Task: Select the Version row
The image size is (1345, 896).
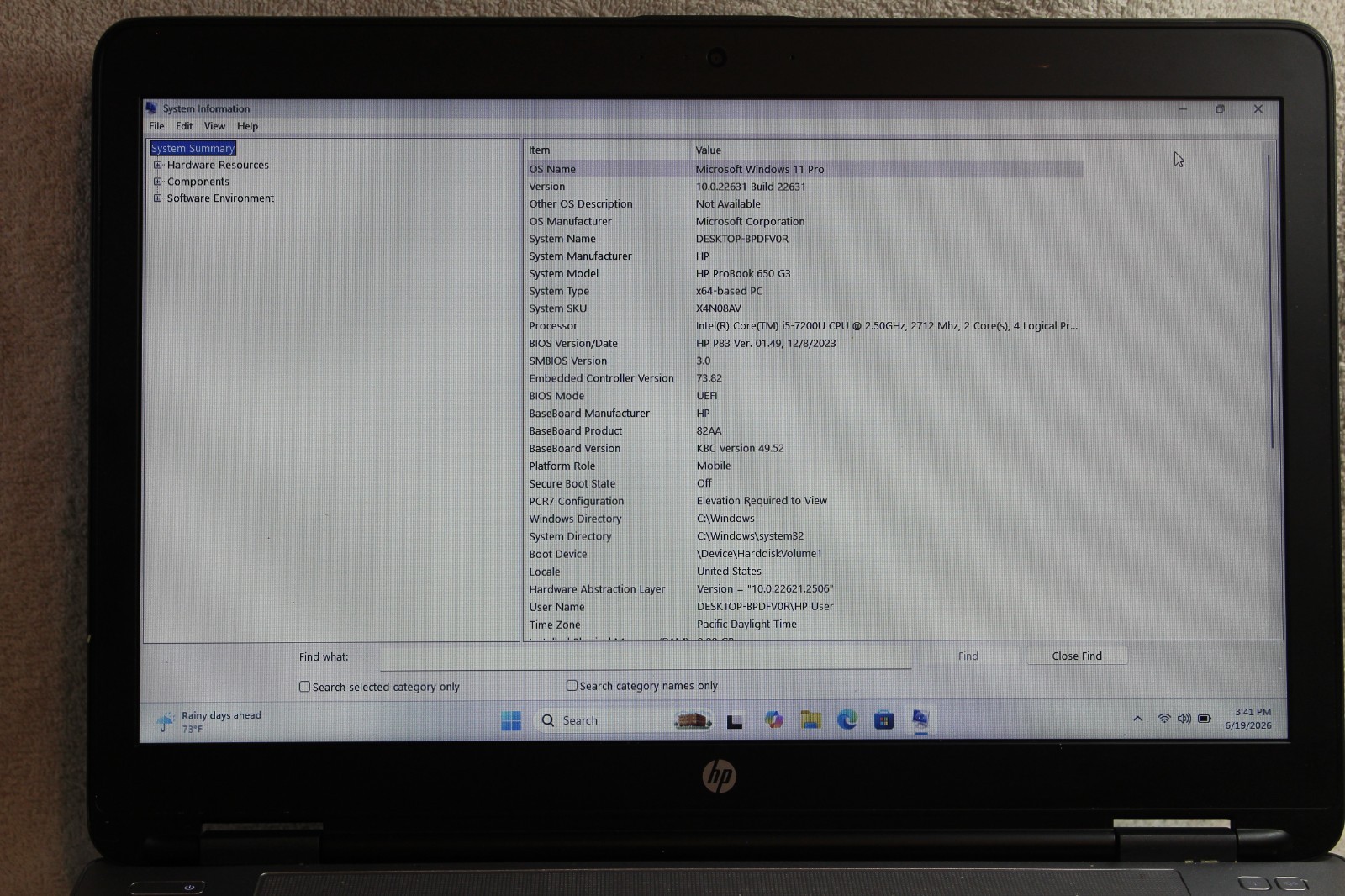Action: [804, 187]
